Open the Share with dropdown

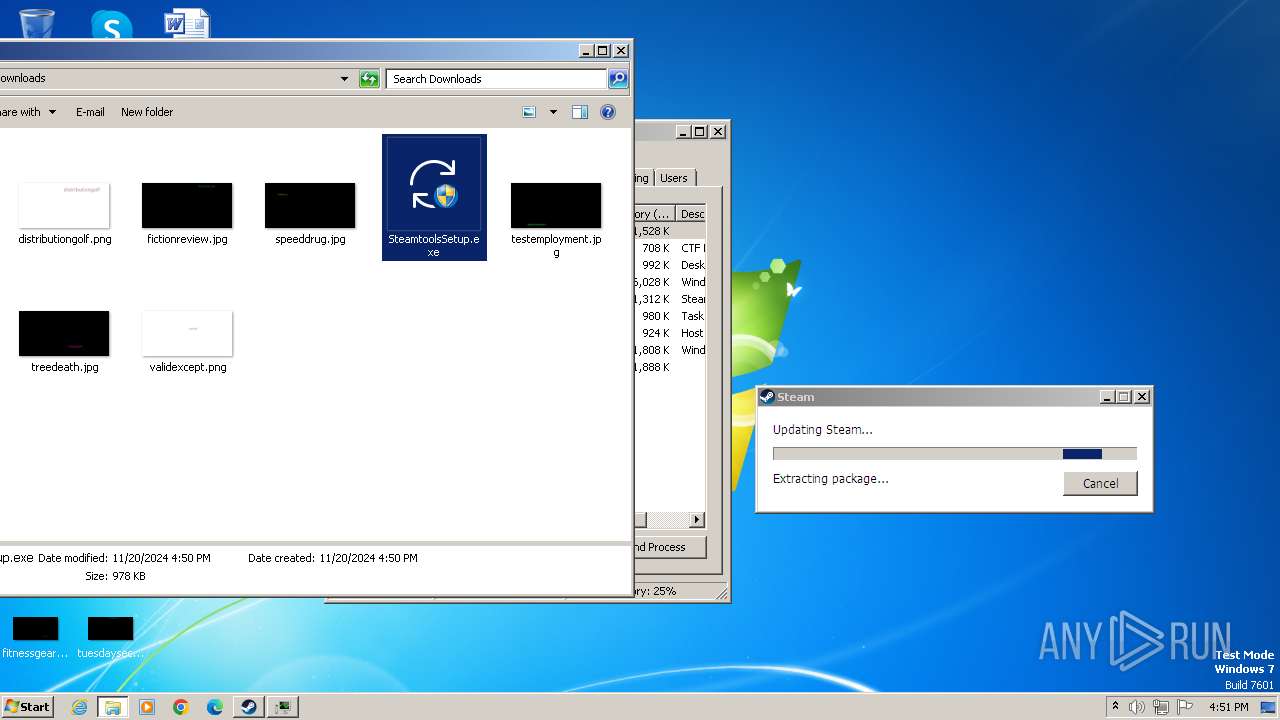click(28, 112)
